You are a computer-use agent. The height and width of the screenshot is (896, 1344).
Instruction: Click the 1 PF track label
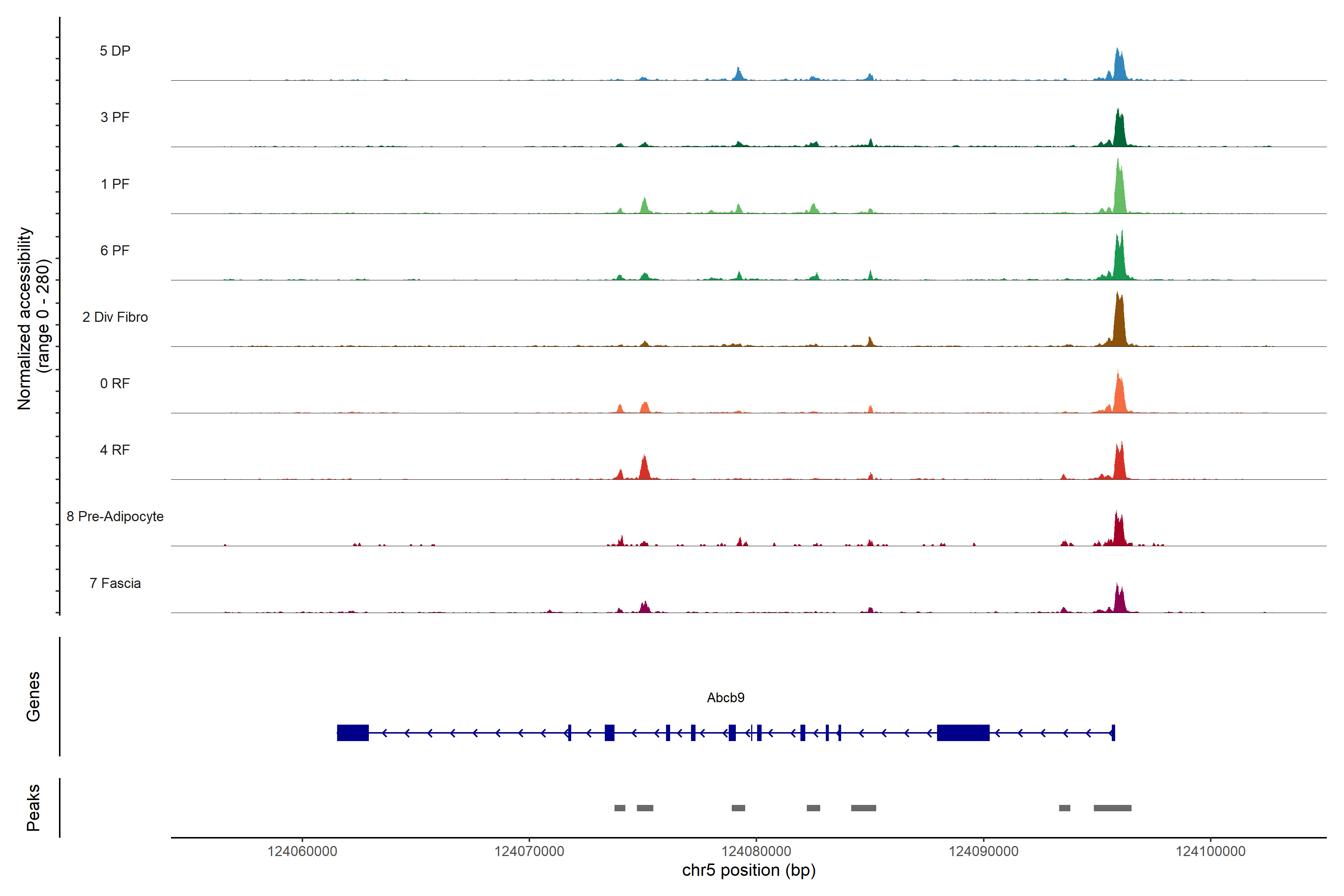click(115, 184)
